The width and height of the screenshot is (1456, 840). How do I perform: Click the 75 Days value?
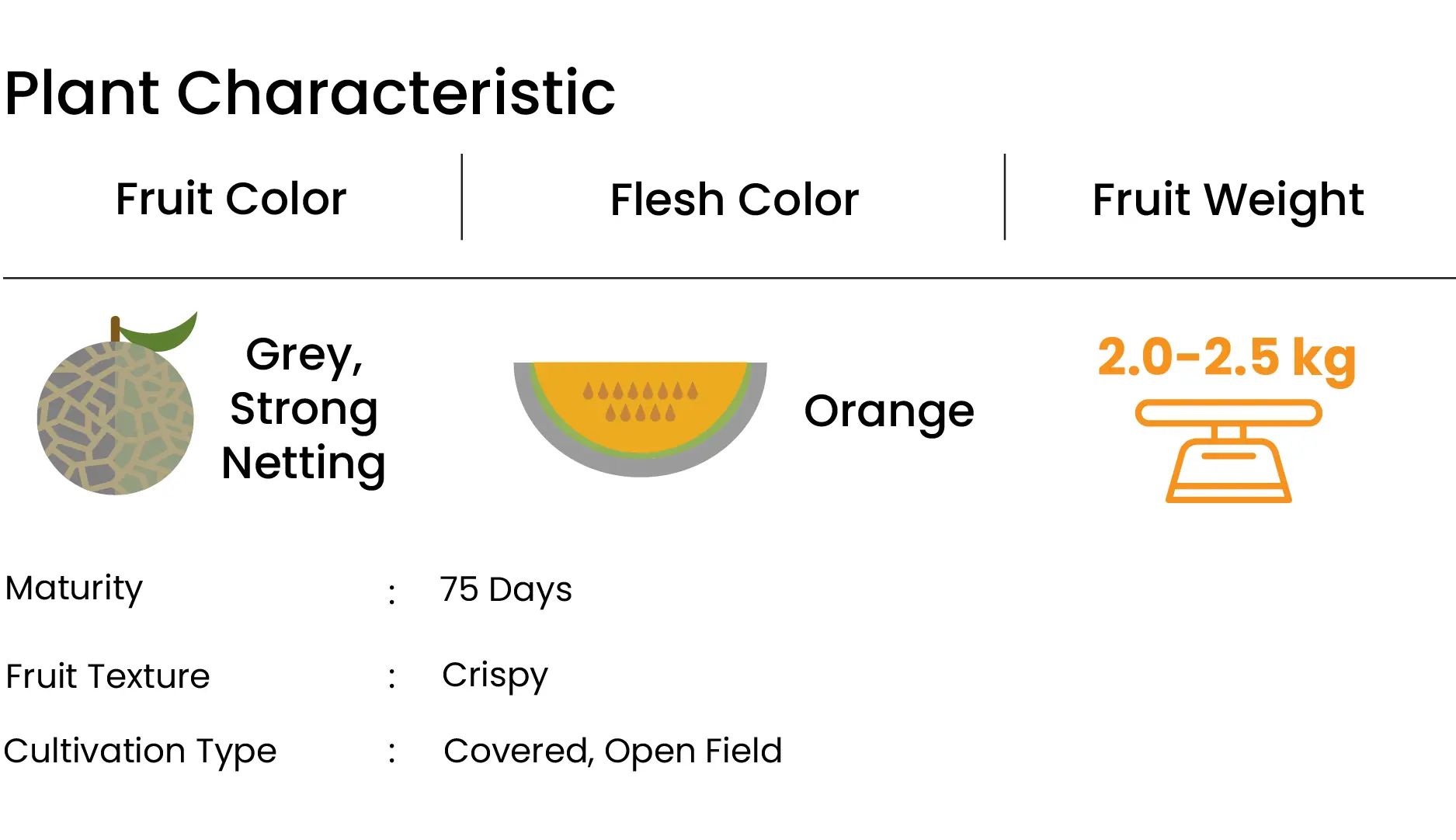[506, 591]
